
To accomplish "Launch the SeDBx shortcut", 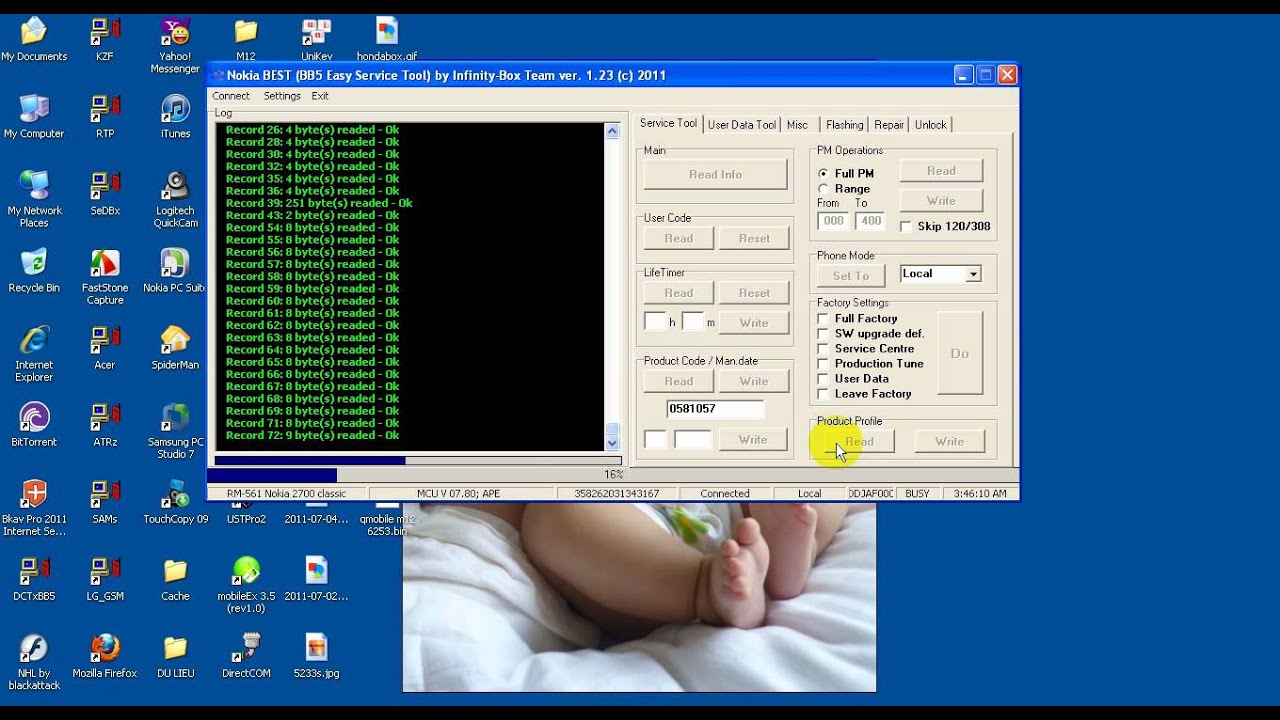I will [104, 193].
